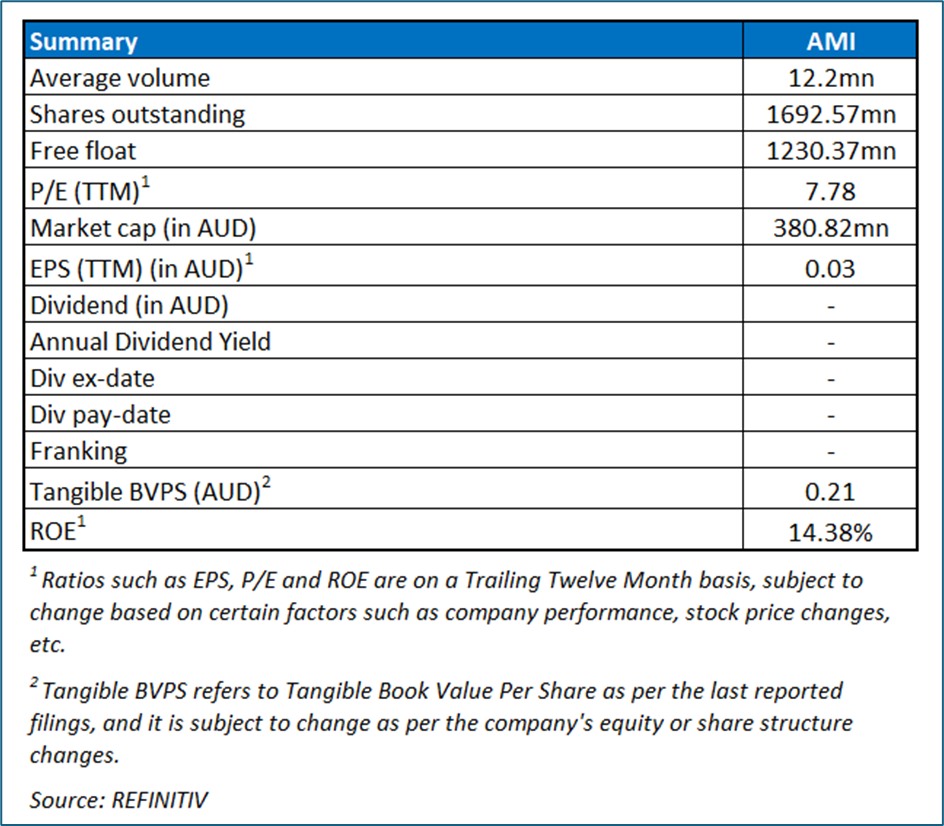Select the Shares outstanding label
Viewport: 944px width, 826px height.
(137, 114)
